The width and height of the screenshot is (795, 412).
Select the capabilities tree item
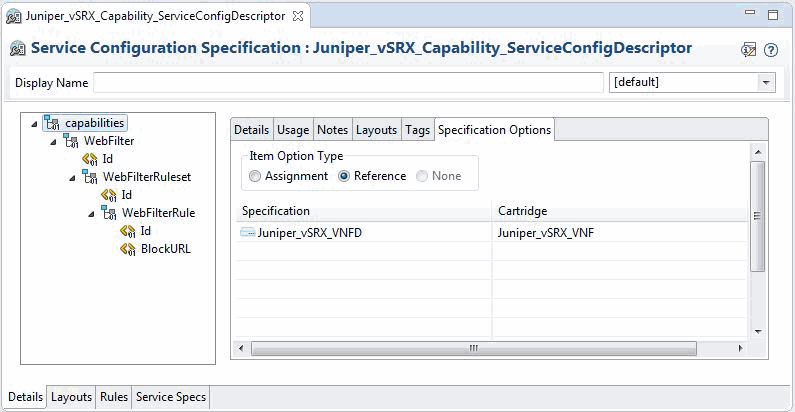(x=85, y=123)
